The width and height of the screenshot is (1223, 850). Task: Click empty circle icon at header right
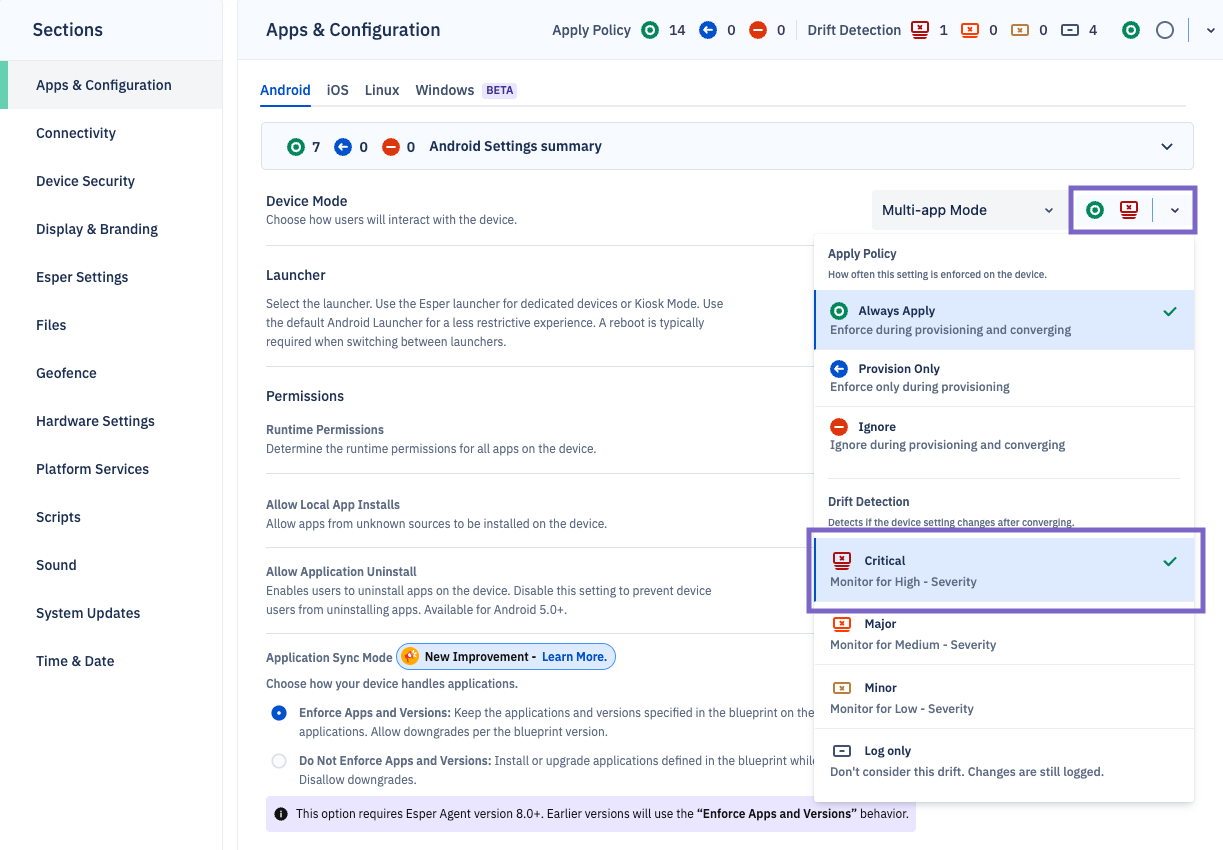coord(1165,30)
